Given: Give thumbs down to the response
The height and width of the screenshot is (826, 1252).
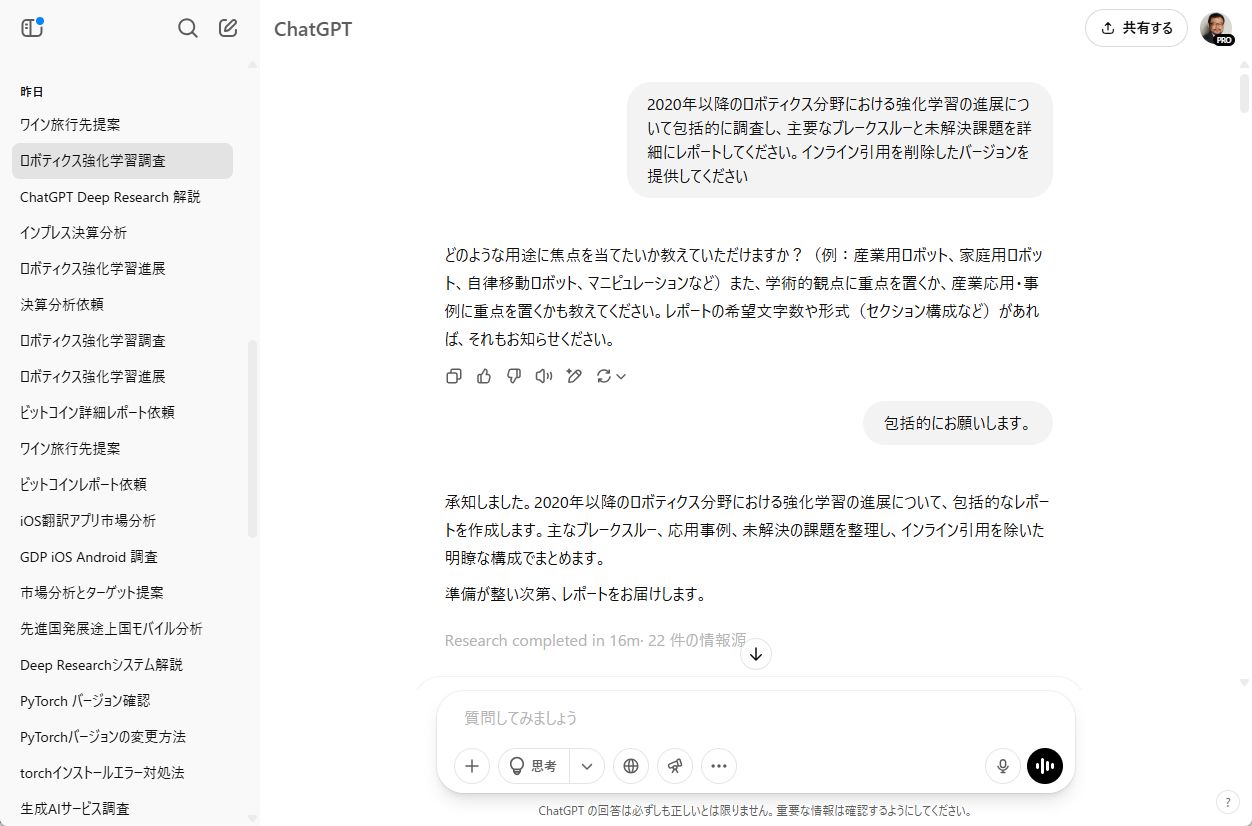Looking at the screenshot, I should pyautogui.click(x=514, y=376).
